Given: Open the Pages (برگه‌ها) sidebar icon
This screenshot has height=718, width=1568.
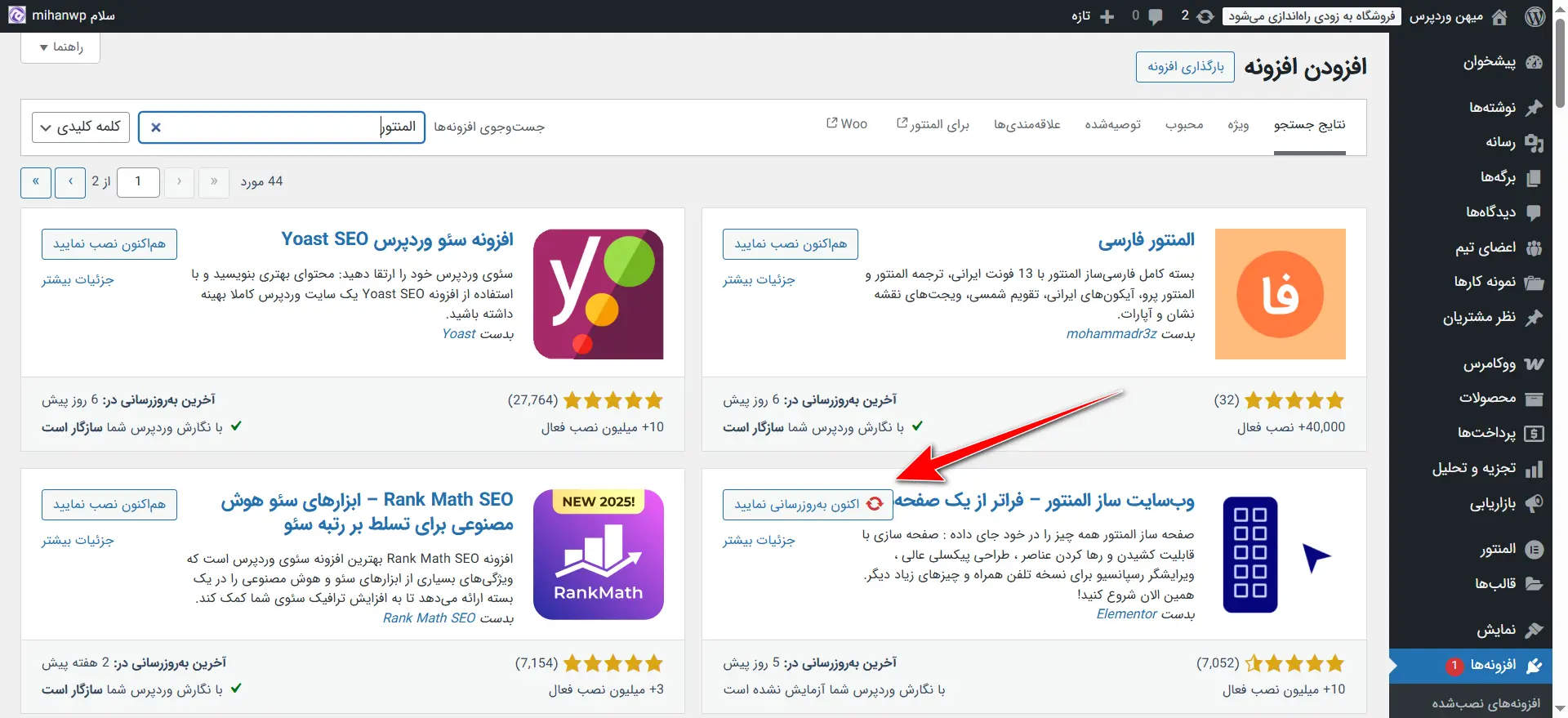Looking at the screenshot, I should [1534, 177].
